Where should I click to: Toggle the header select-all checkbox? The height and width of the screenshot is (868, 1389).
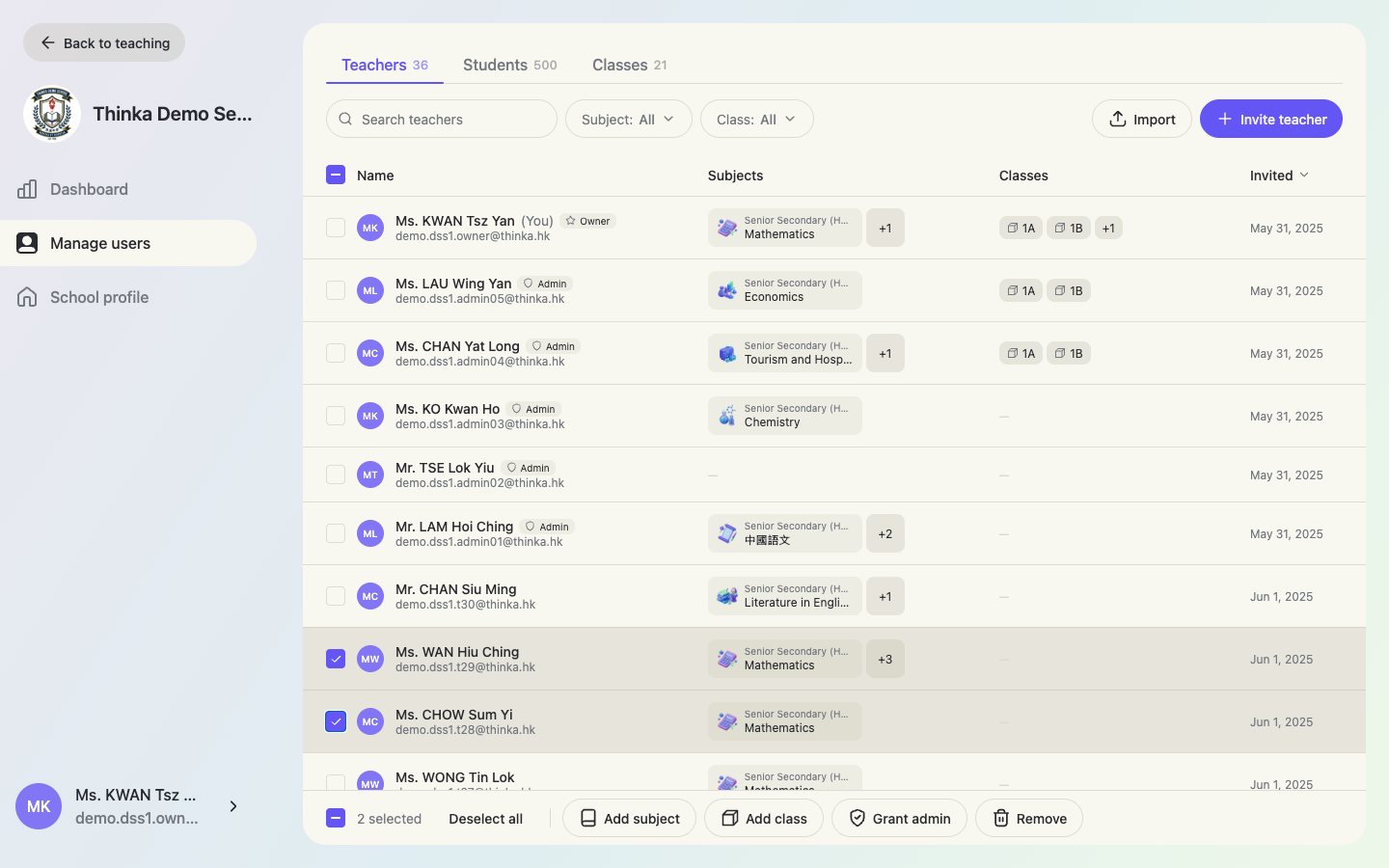(336, 175)
